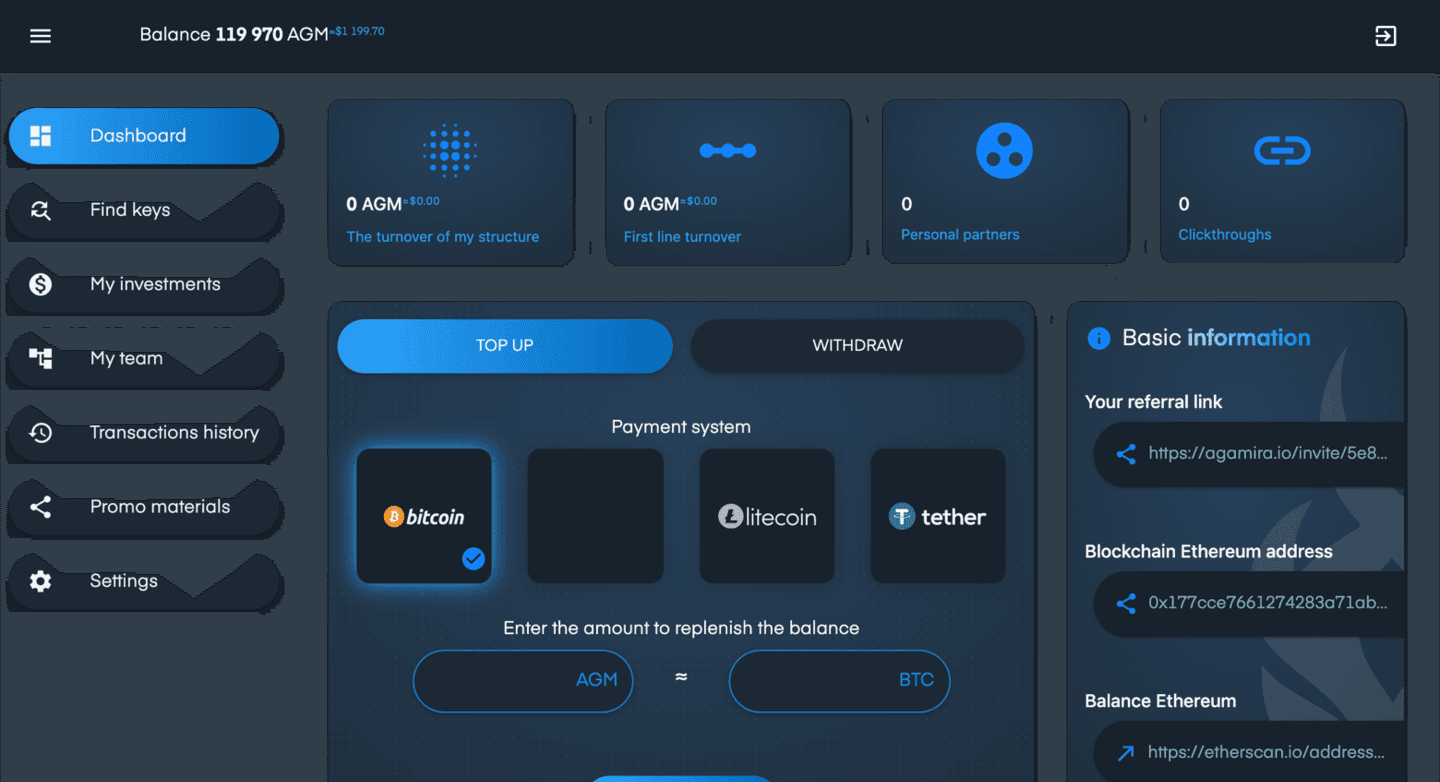Switch to the WITHDRAW tab
The height and width of the screenshot is (782, 1440).
[x=857, y=346]
